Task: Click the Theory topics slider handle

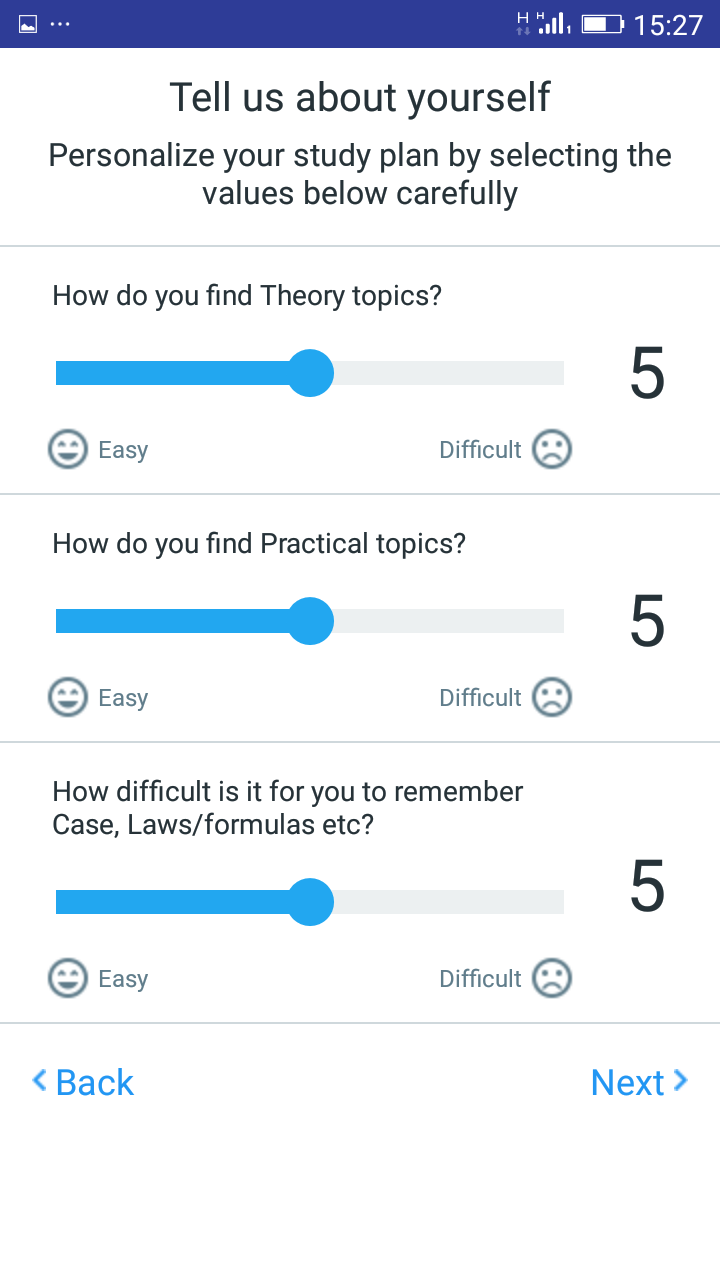Action: tap(310, 373)
